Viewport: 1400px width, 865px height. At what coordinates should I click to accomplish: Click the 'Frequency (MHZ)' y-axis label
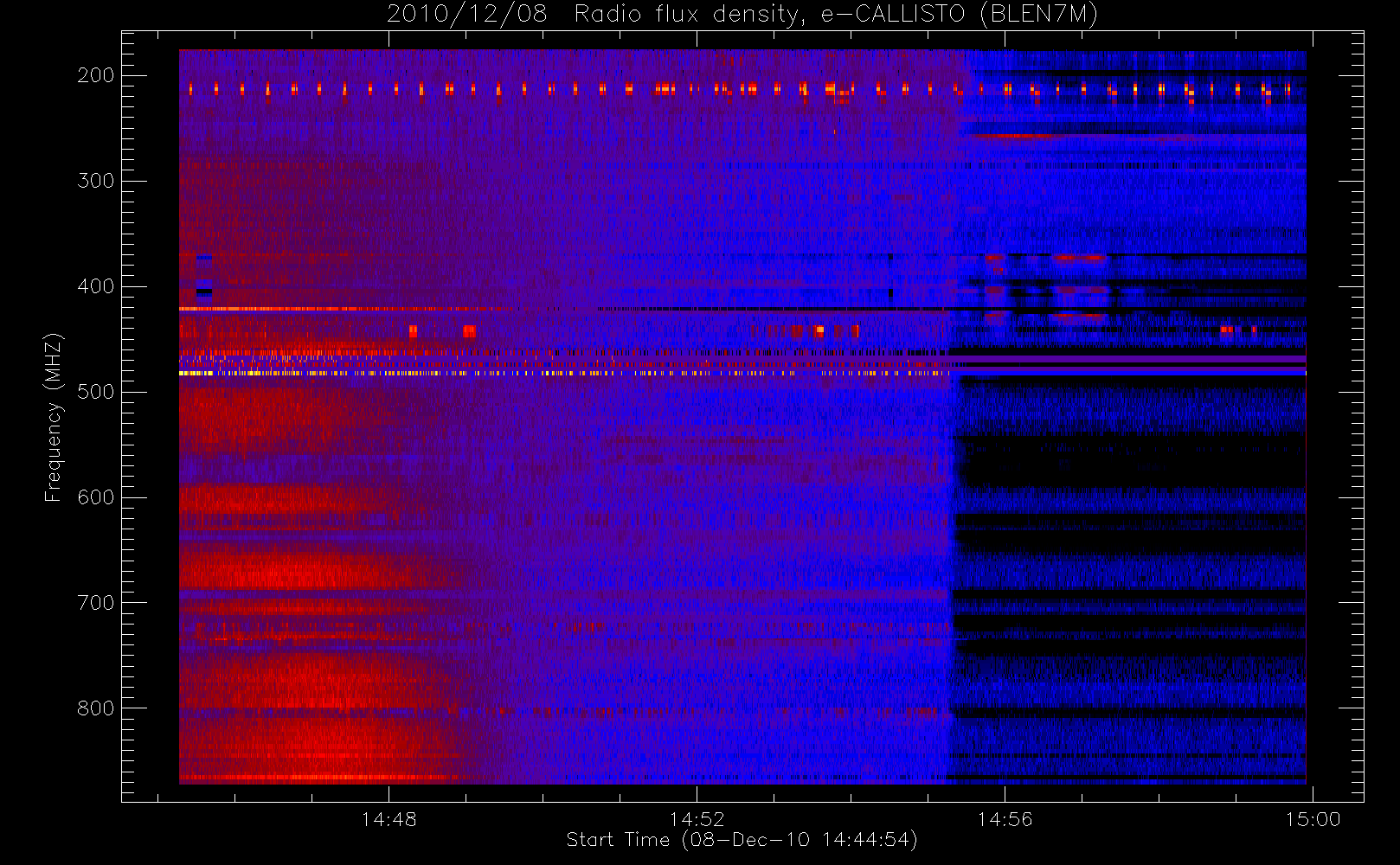click(54, 417)
